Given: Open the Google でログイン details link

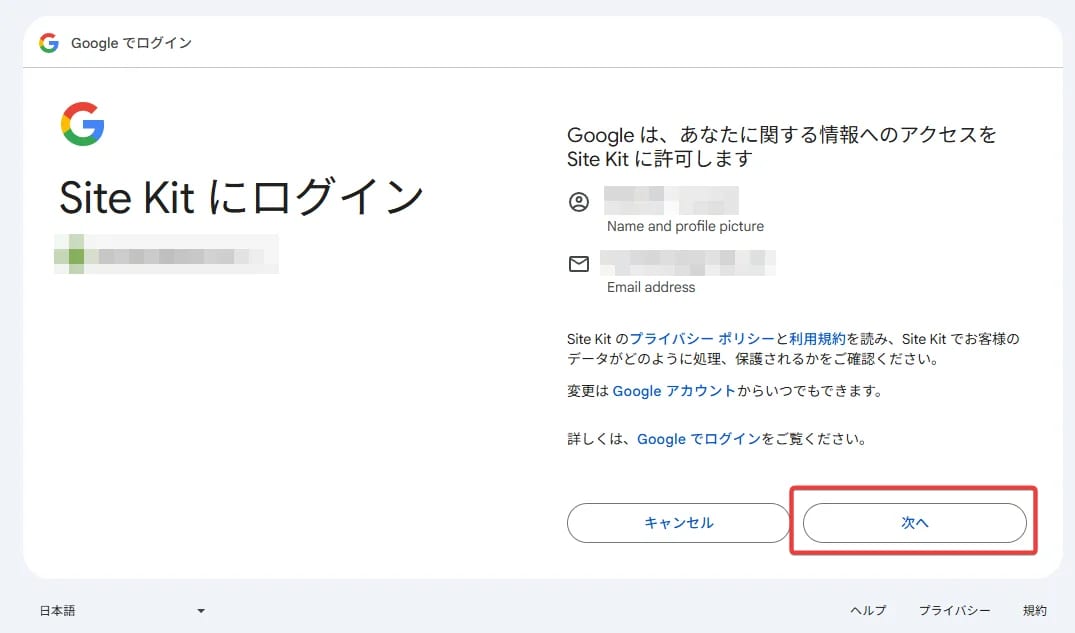Looking at the screenshot, I should coord(700,439).
